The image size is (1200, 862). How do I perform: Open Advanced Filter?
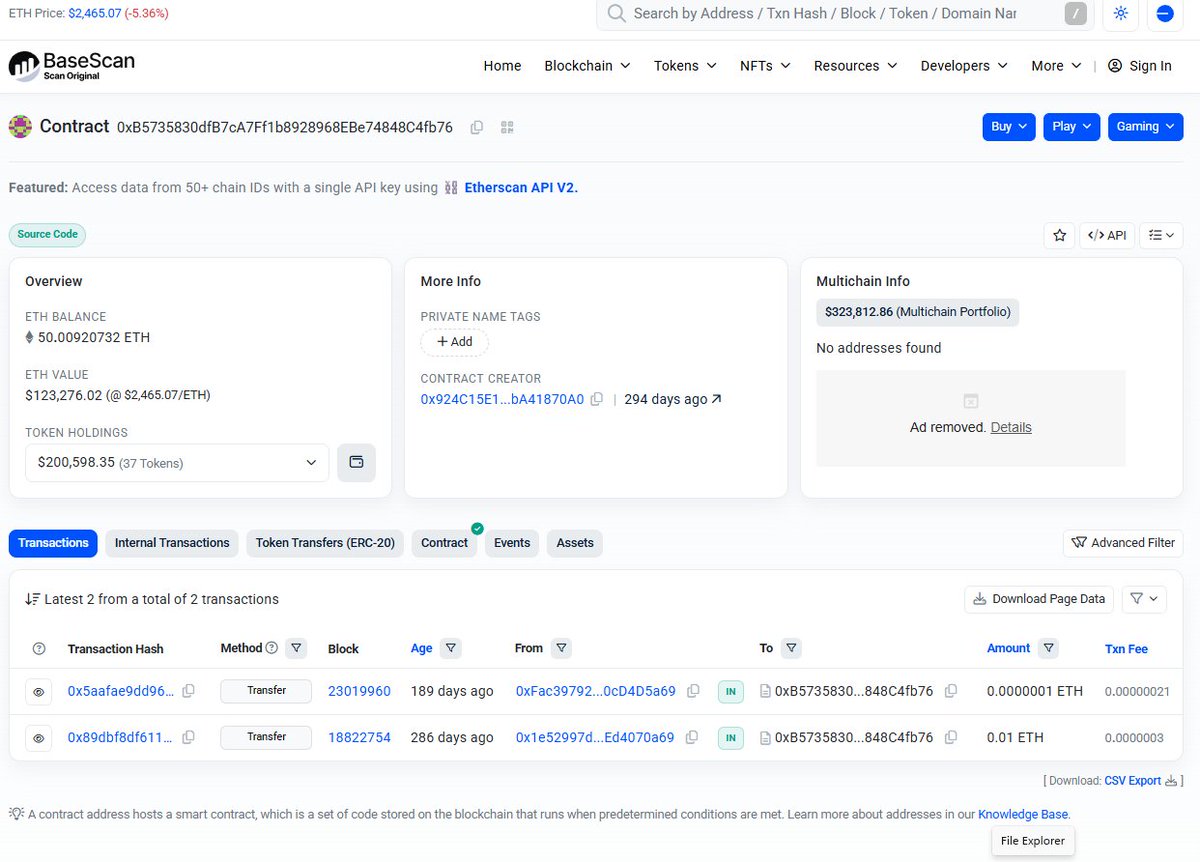point(1123,543)
